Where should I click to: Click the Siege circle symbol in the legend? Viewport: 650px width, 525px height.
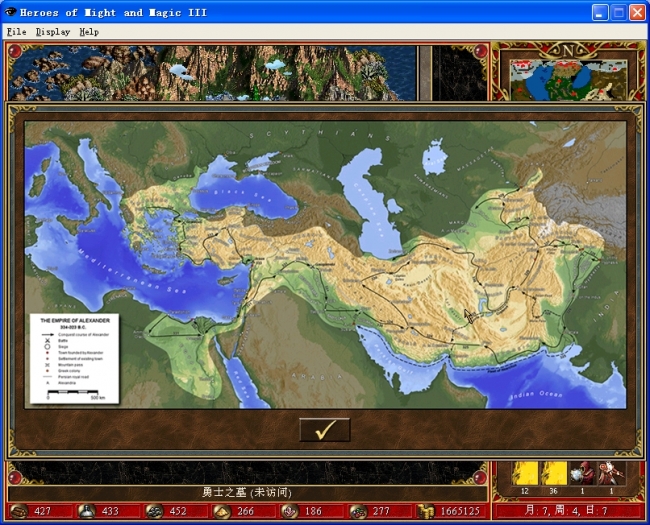[x=47, y=346]
